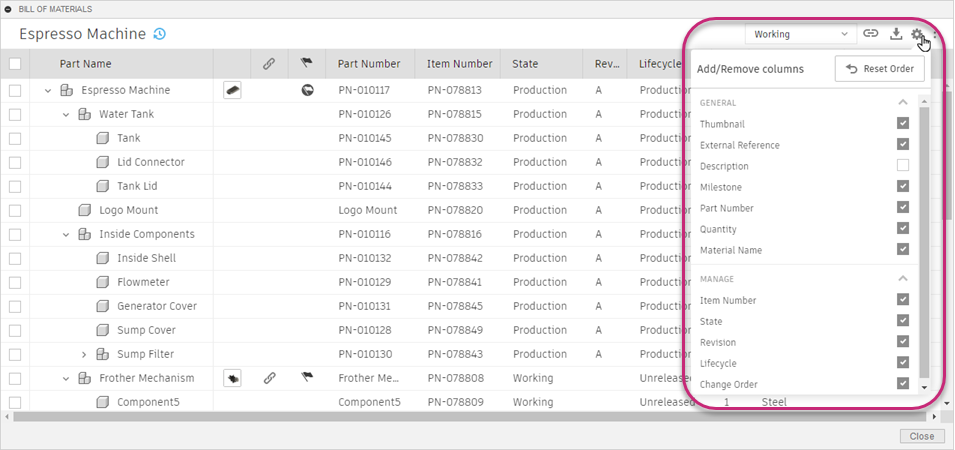The image size is (955, 450).
Task: Click the Rev... column header
Action: point(607,64)
